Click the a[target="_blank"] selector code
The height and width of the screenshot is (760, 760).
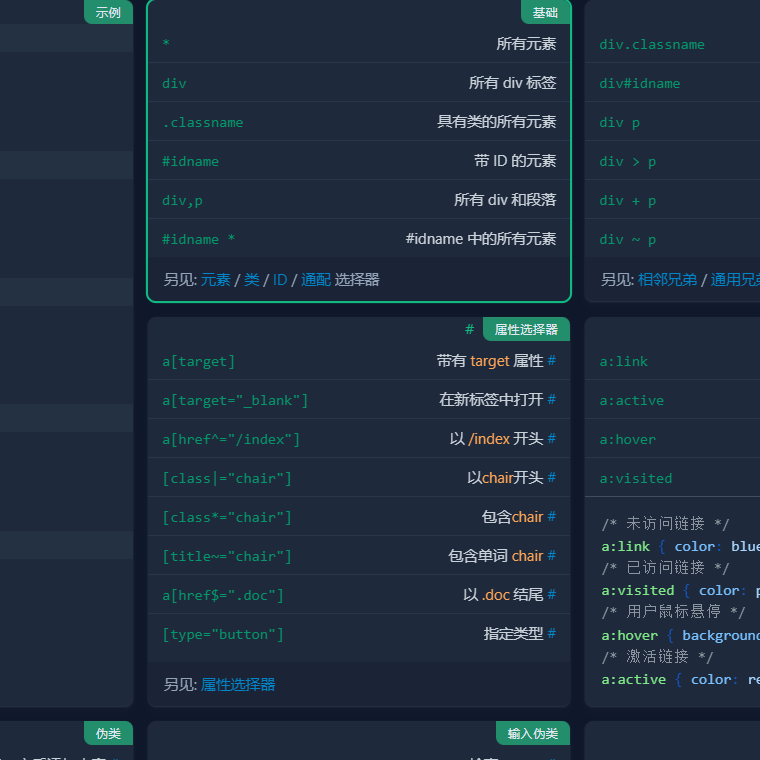[x=235, y=401]
